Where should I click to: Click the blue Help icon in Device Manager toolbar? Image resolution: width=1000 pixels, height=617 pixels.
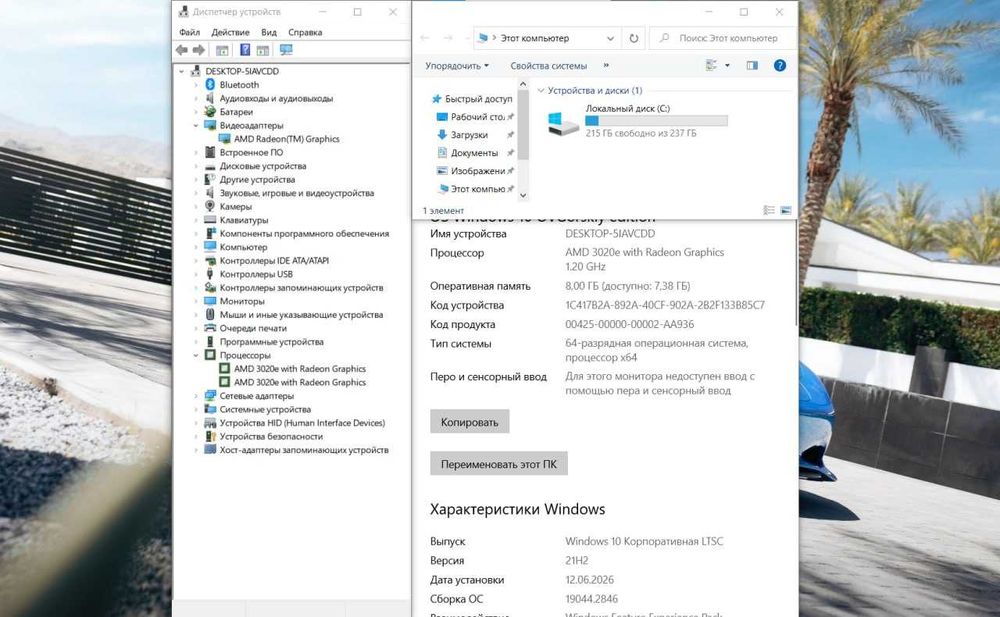click(x=245, y=50)
